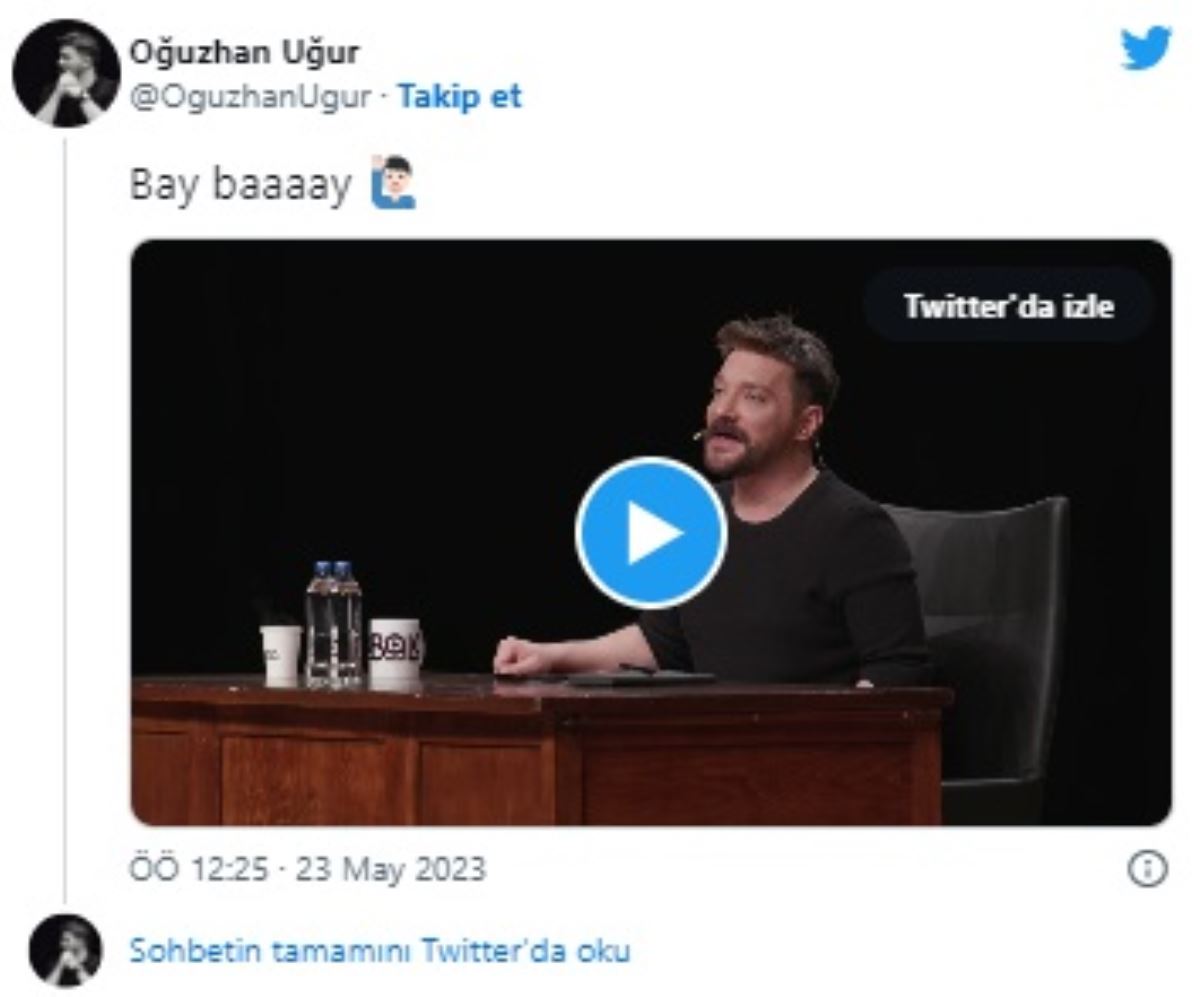Follow the account via Takip et
This screenshot has width=1200, height=997.
[x=460, y=97]
